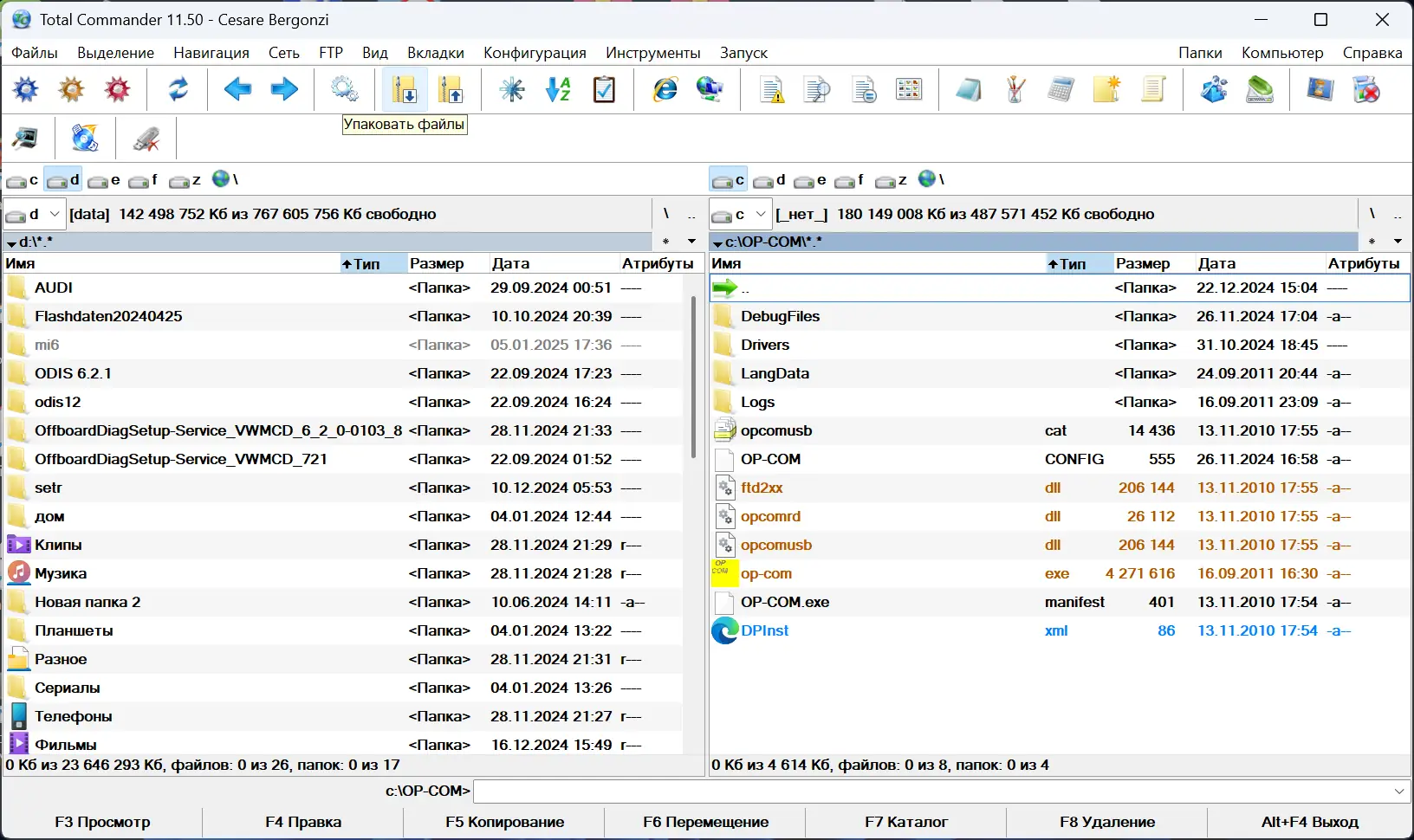This screenshot has height=840, width=1414.
Task: Open network neighborhood in the left drive bar
Action: pyautogui.click(x=224, y=179)
